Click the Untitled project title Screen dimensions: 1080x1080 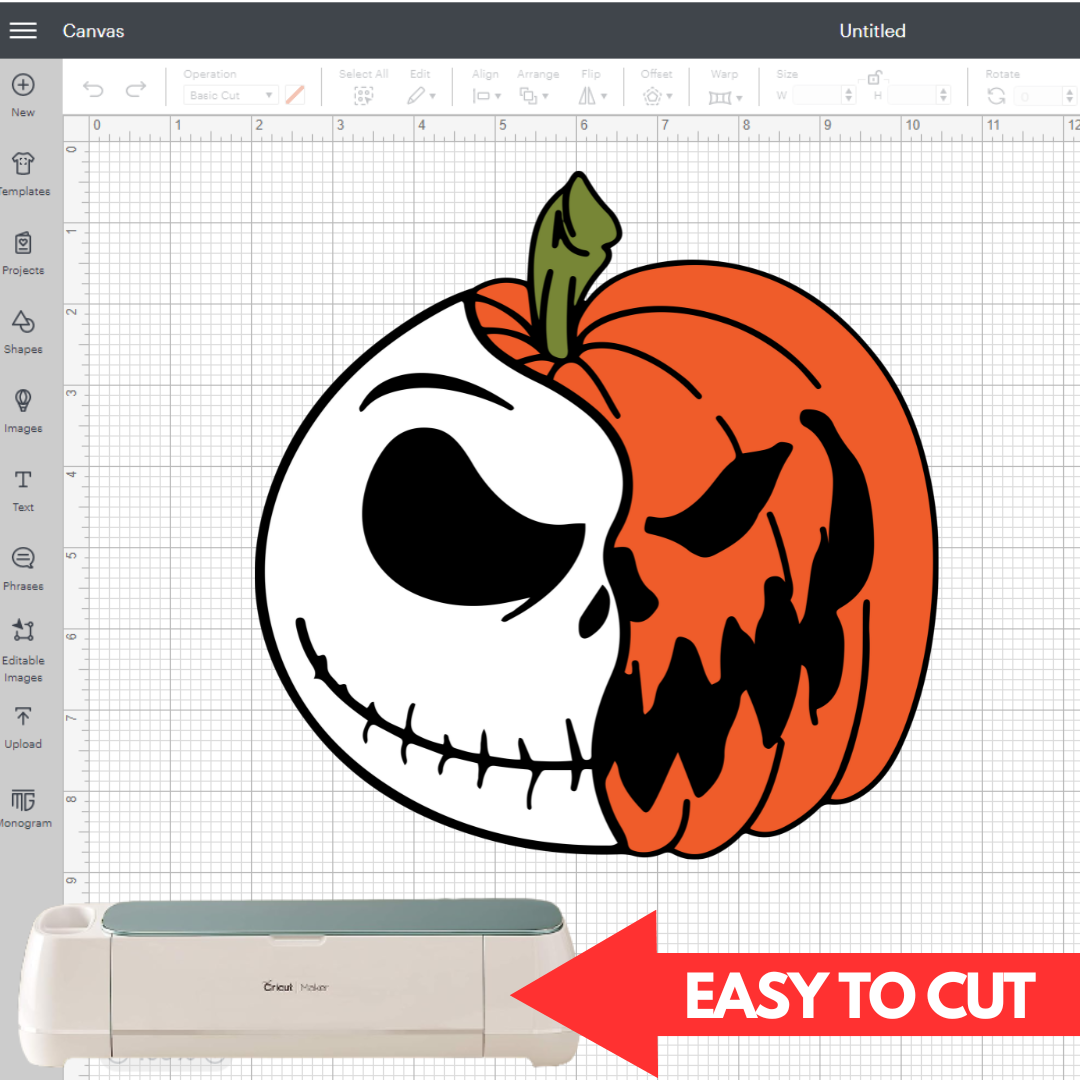point(872,30)
